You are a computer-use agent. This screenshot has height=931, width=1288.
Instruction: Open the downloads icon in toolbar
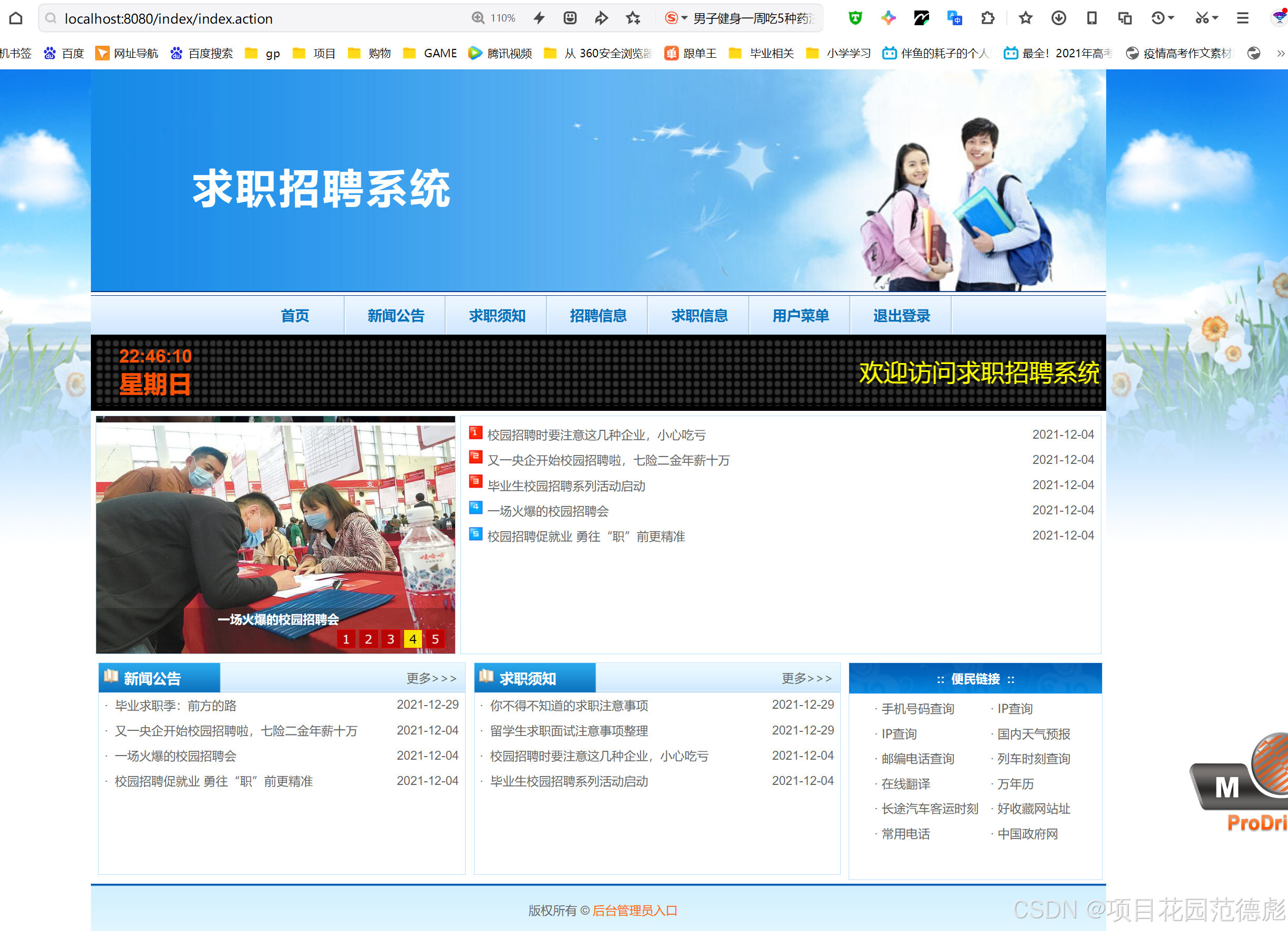1058,18
